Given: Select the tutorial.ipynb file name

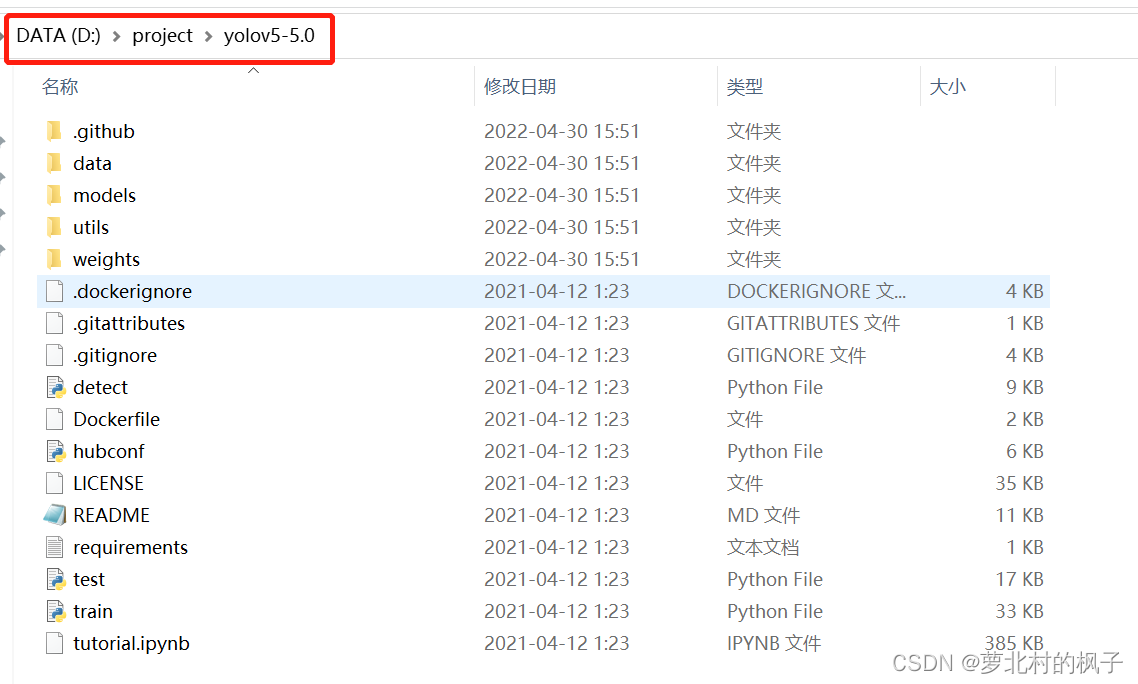Looking at the screenshot, I should pyautogui.click(x=131, y=643).
